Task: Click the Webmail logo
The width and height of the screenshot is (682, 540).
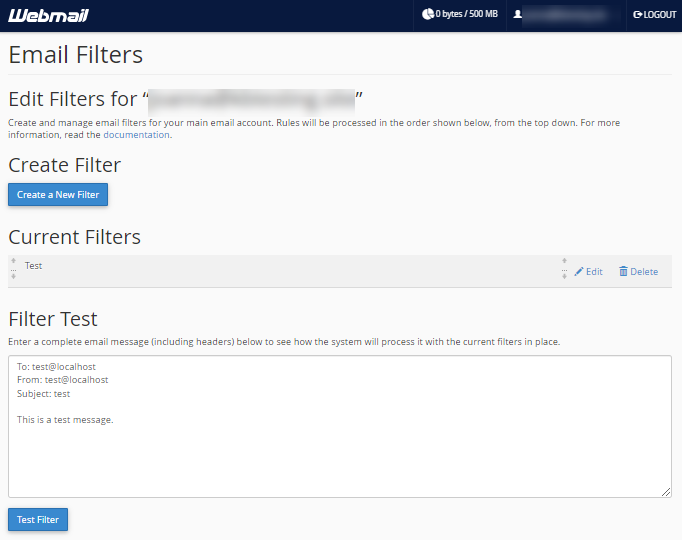Action: click(x=48, y=16)
